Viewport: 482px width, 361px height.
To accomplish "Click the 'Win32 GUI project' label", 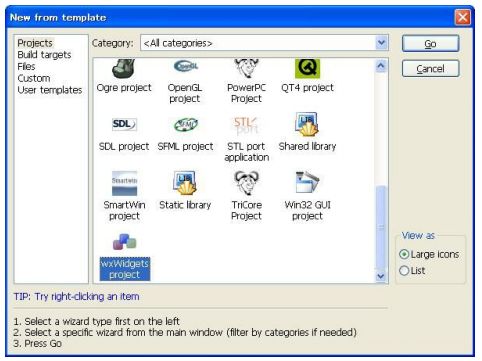I will [307, 210].
